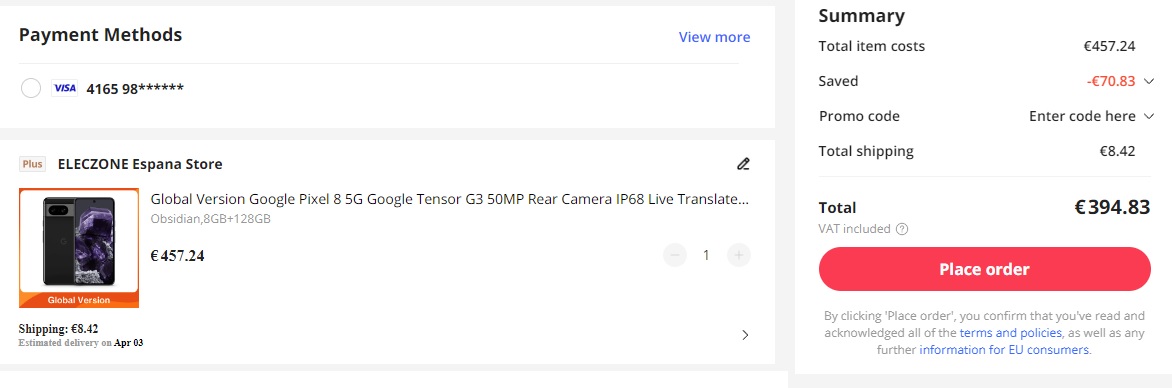Expand shipping options chevron arrow
This screenshot has height=388, width=1172.
click(744, 335)
